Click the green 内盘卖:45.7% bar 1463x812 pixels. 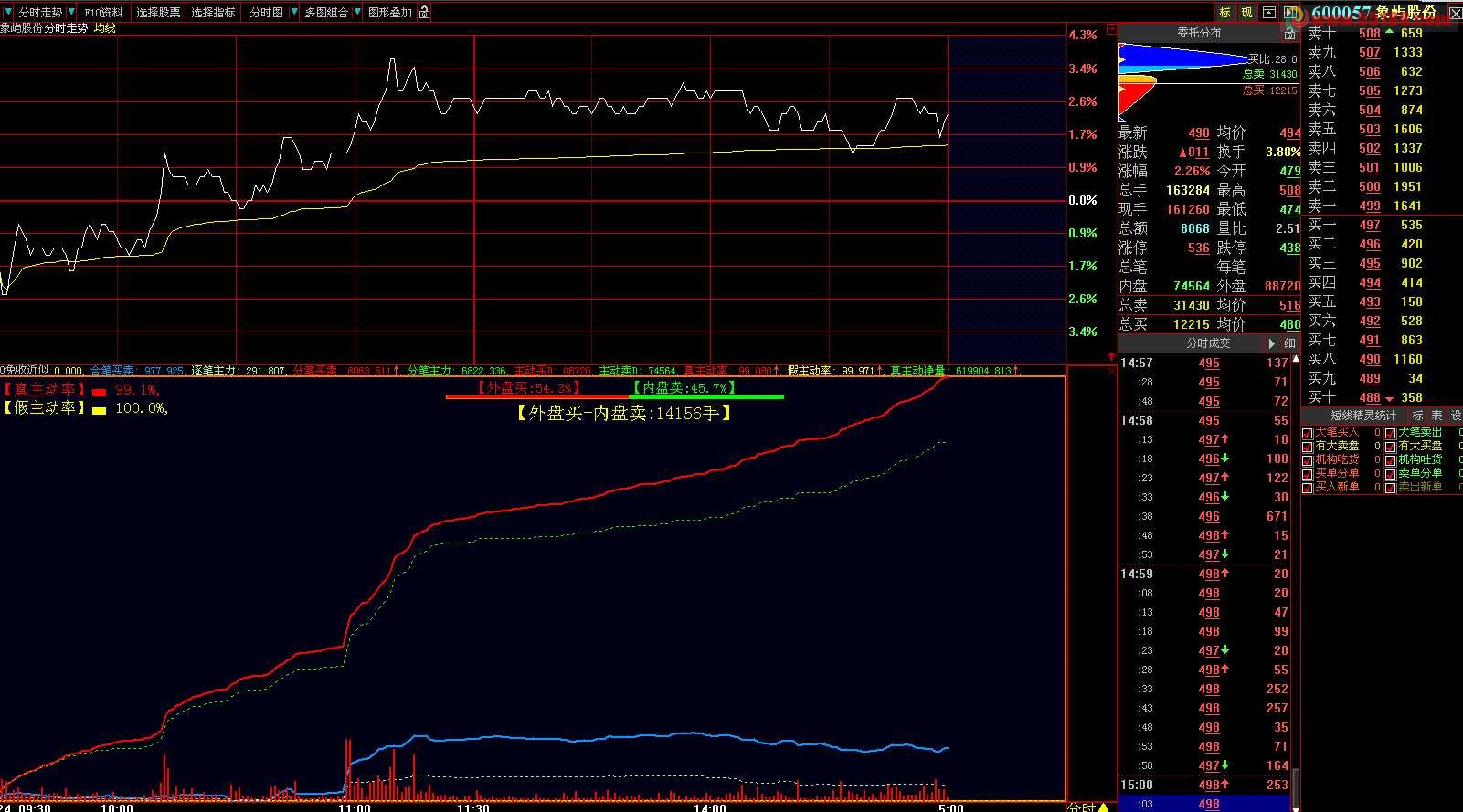(x=706, y=397)
